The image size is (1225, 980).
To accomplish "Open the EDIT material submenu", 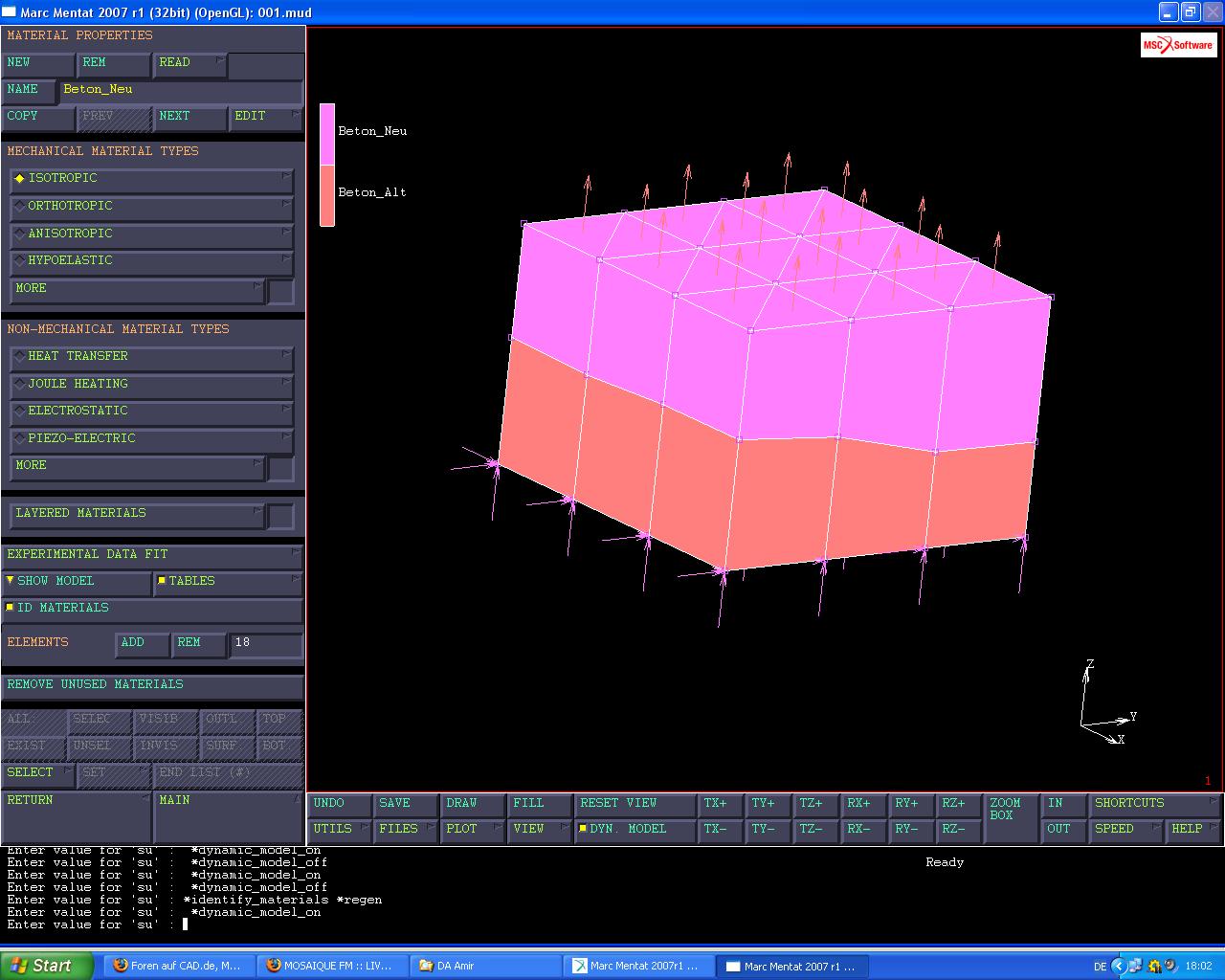I will 266,117.
